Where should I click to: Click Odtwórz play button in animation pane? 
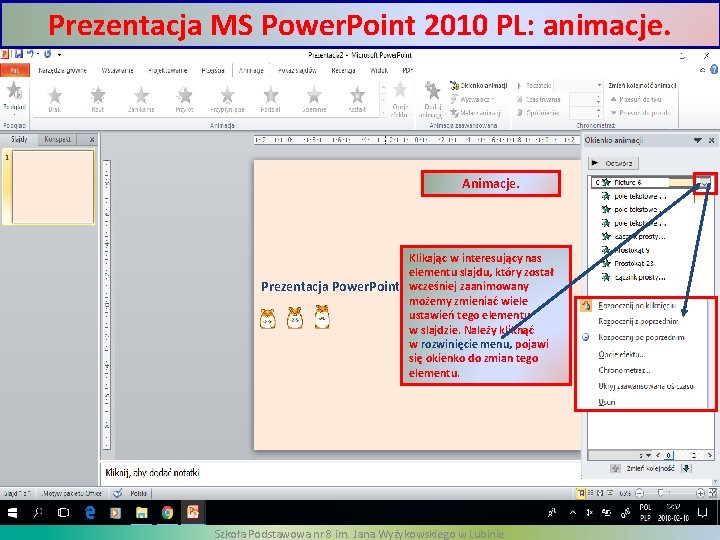(613, 163)
